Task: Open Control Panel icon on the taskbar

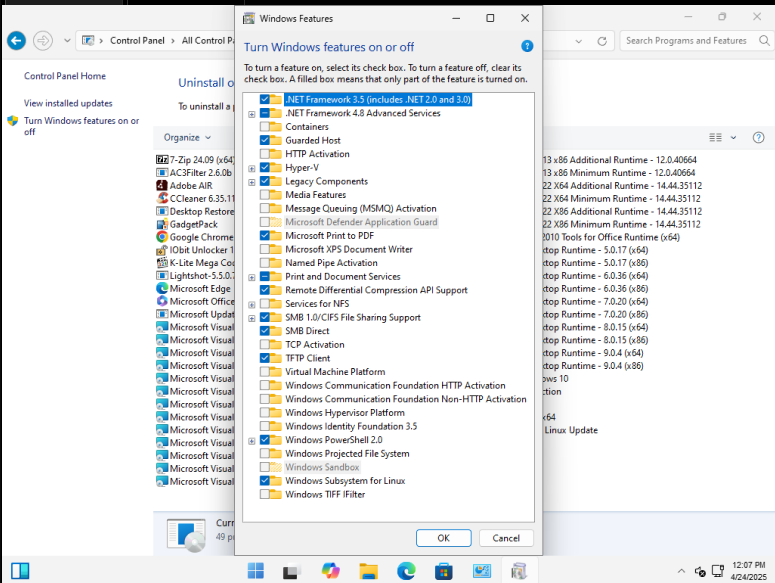Action: pyautogui.click(x=481, y=571)
